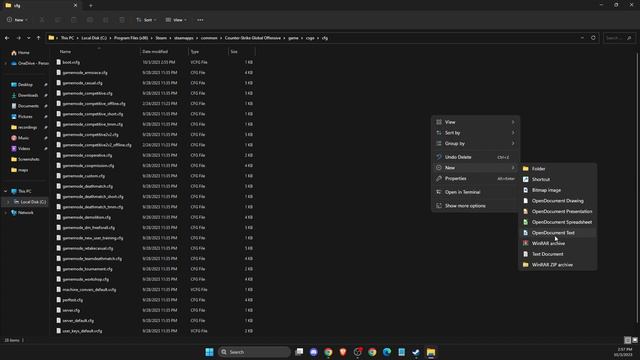The height and width of the screenshot is (360, 640).
Task: Open Documents in the navigation pane
Action: [x=28, y=106]
